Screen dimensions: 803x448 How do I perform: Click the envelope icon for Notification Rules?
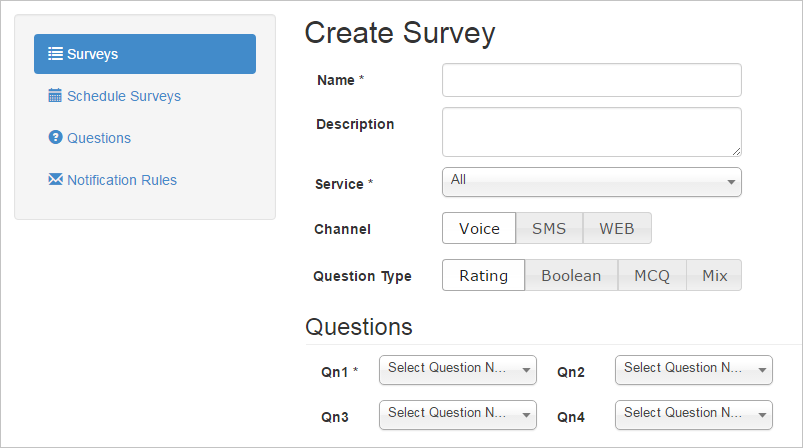pos(55,179)
